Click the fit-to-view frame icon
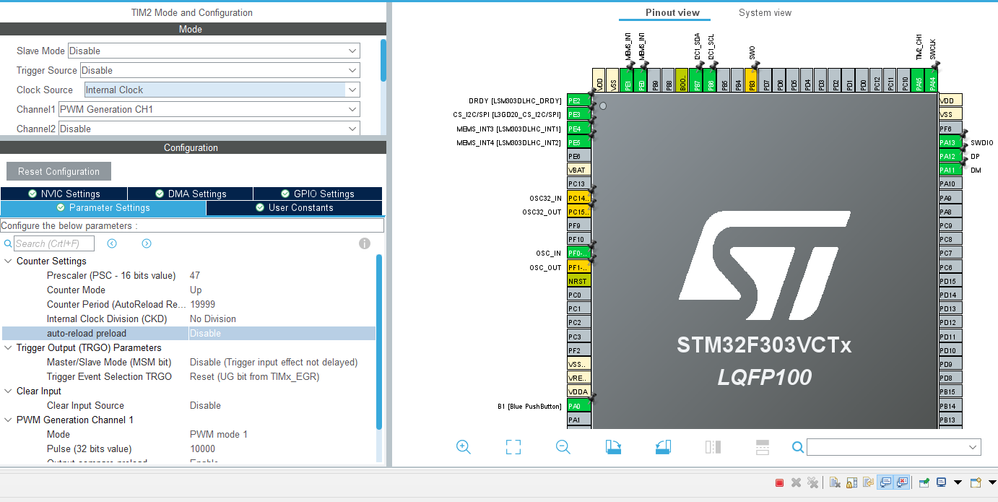 (x=513, y=447)
